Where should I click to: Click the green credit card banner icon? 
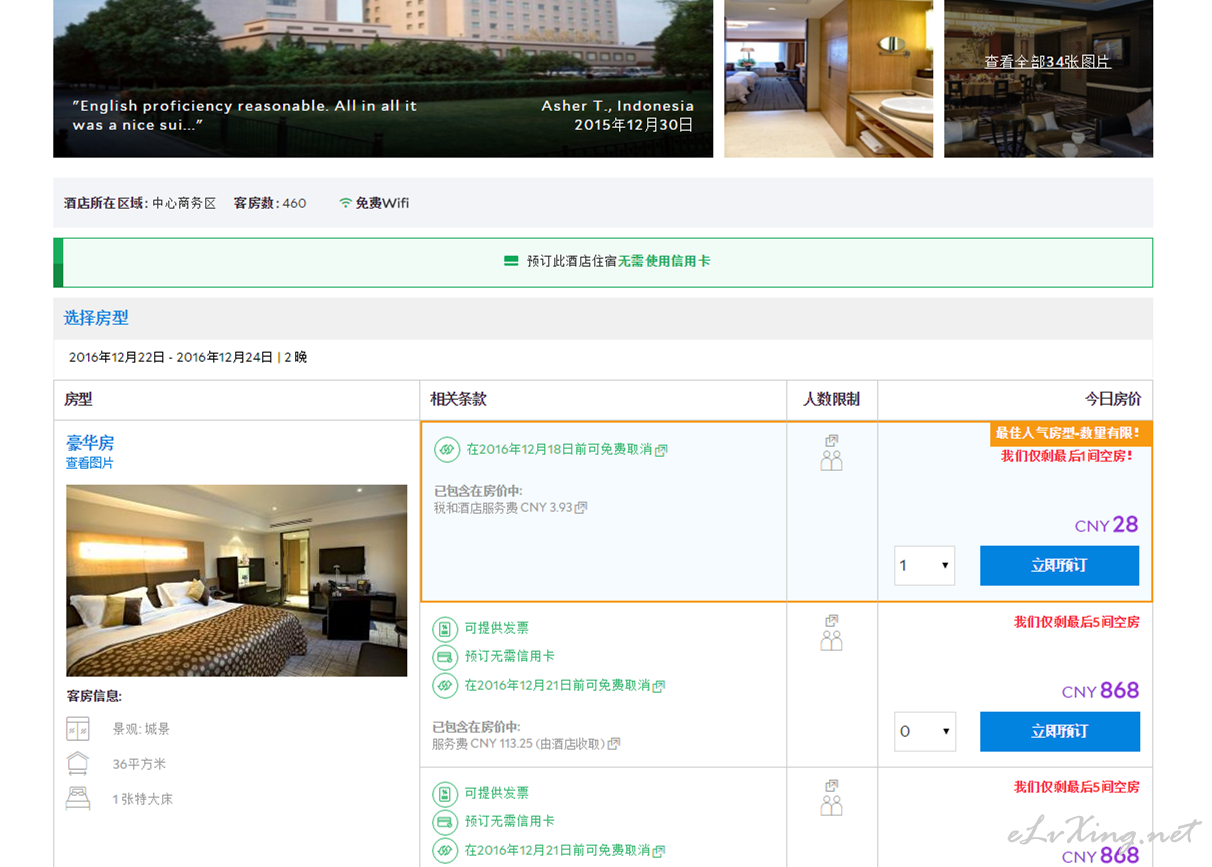pos(511,261)
